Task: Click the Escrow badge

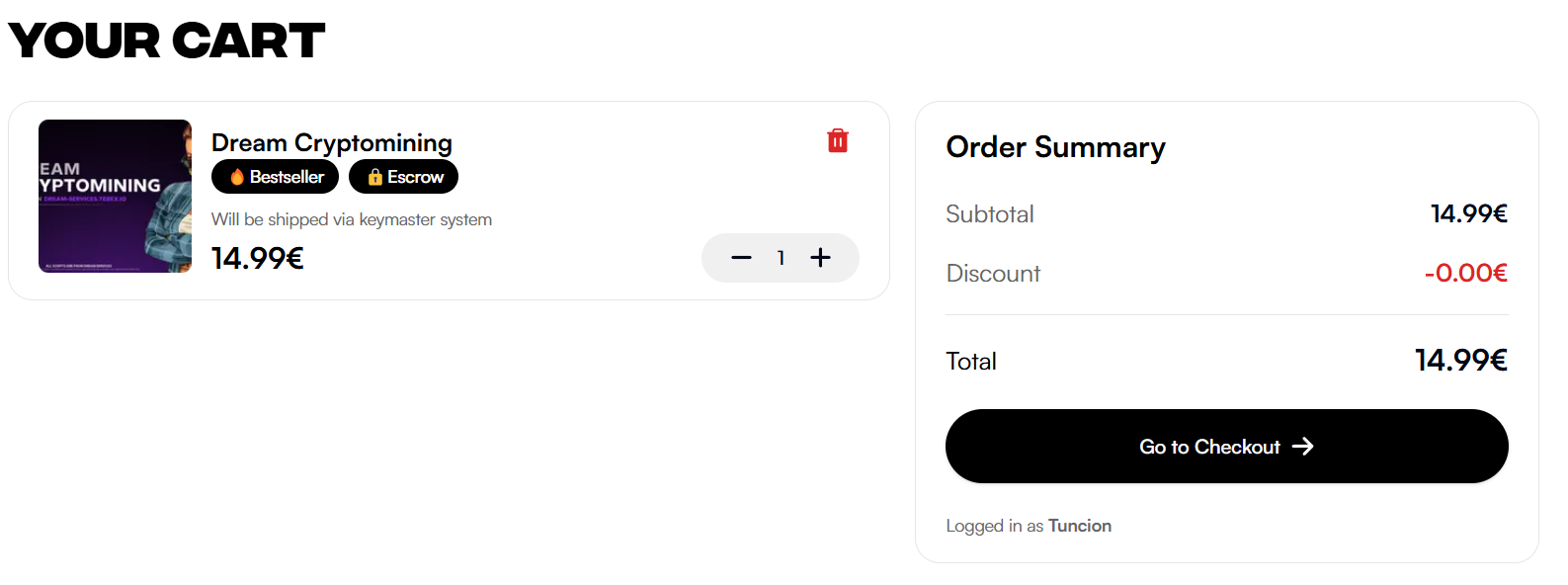Action: coord(403,177)
